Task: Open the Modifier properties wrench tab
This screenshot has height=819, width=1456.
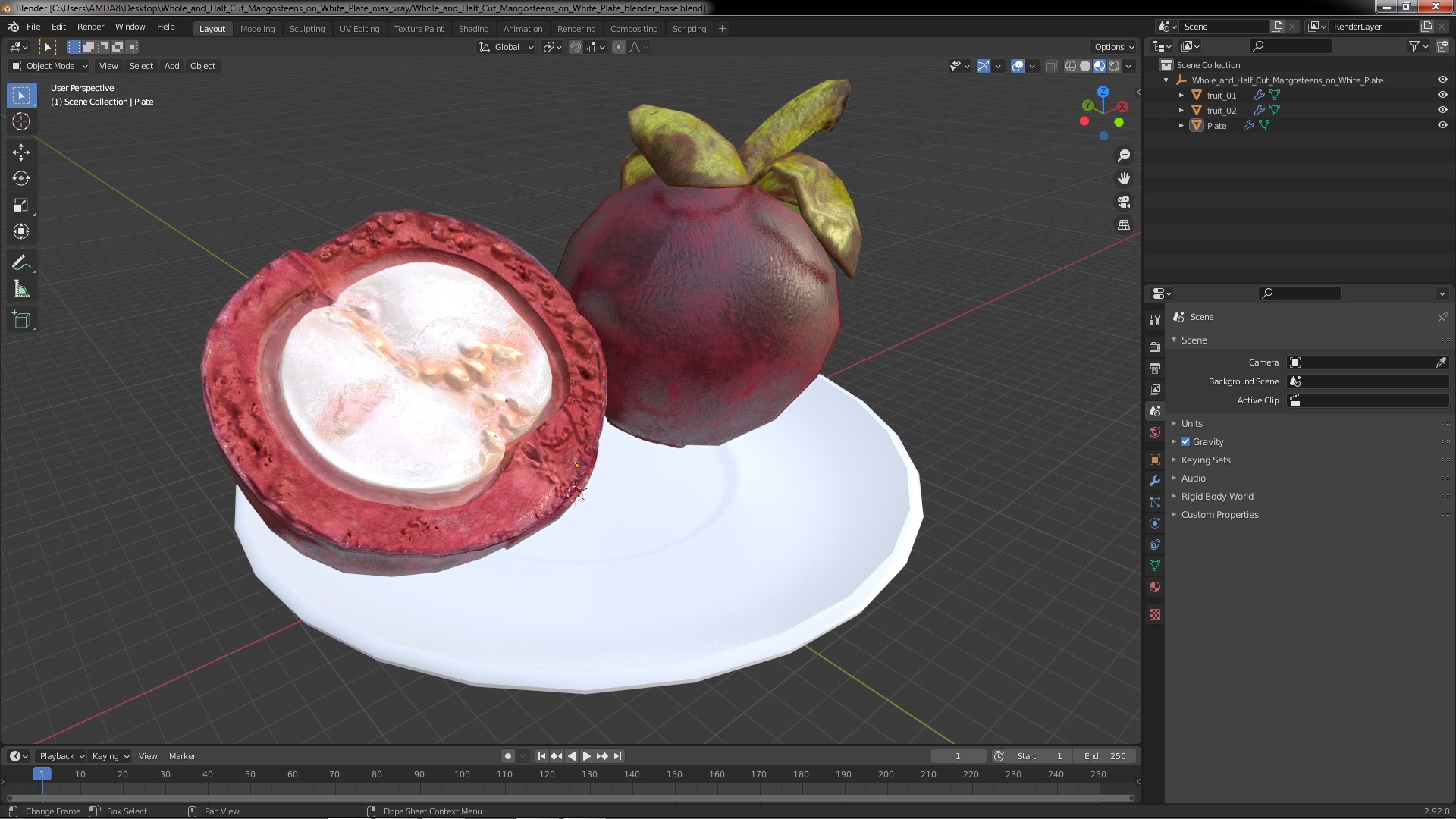Action: tap(1155, 481)
